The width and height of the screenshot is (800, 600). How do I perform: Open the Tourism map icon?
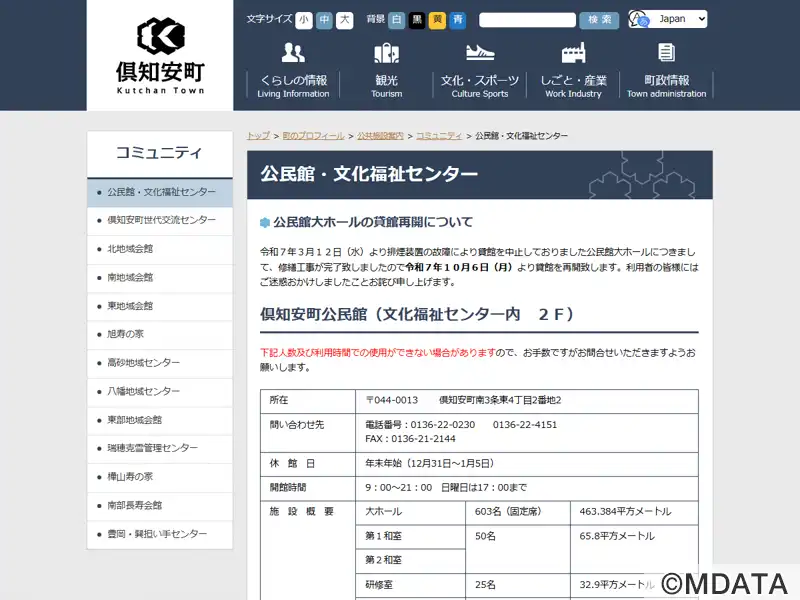[x=387, y=53]
